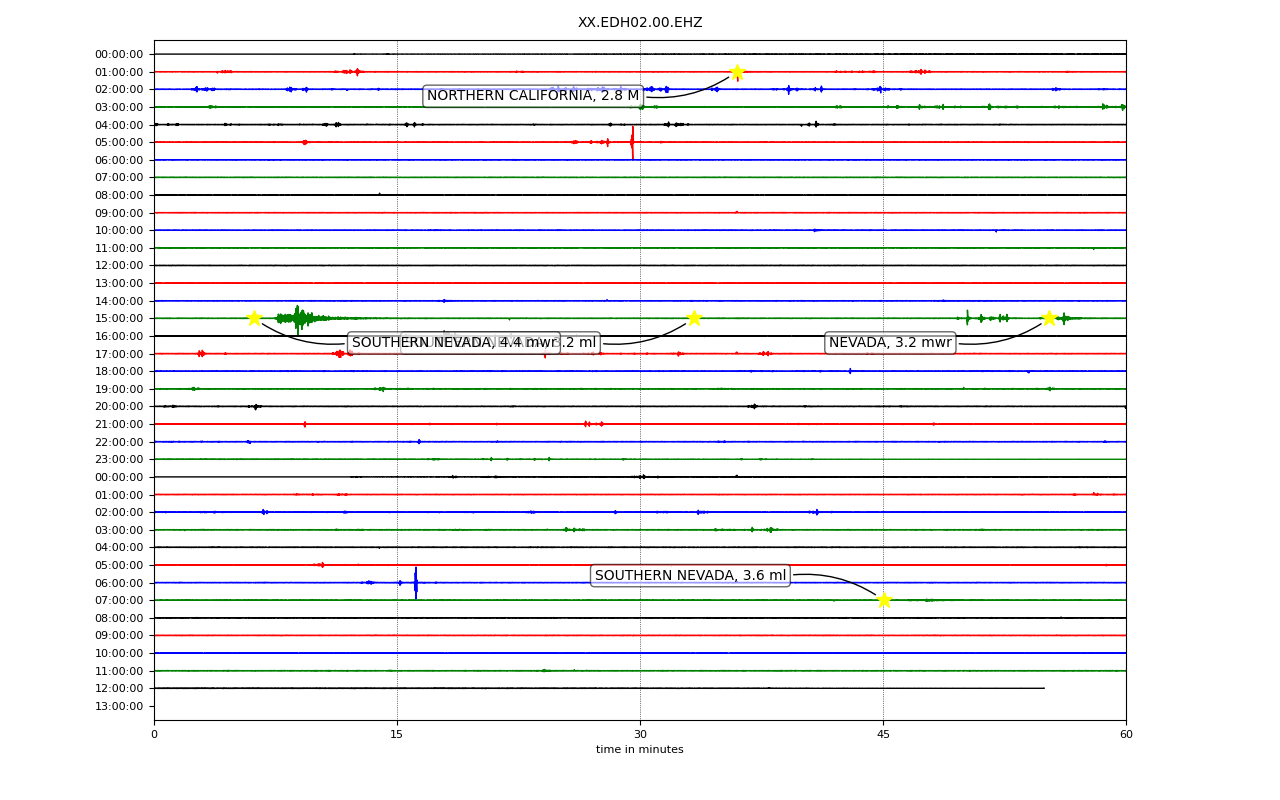Screen dimensions: 1280x800
Task: Open the NORTHERN CALIFORNIA, 2.8 M annotation box
Action: (533, 96)
